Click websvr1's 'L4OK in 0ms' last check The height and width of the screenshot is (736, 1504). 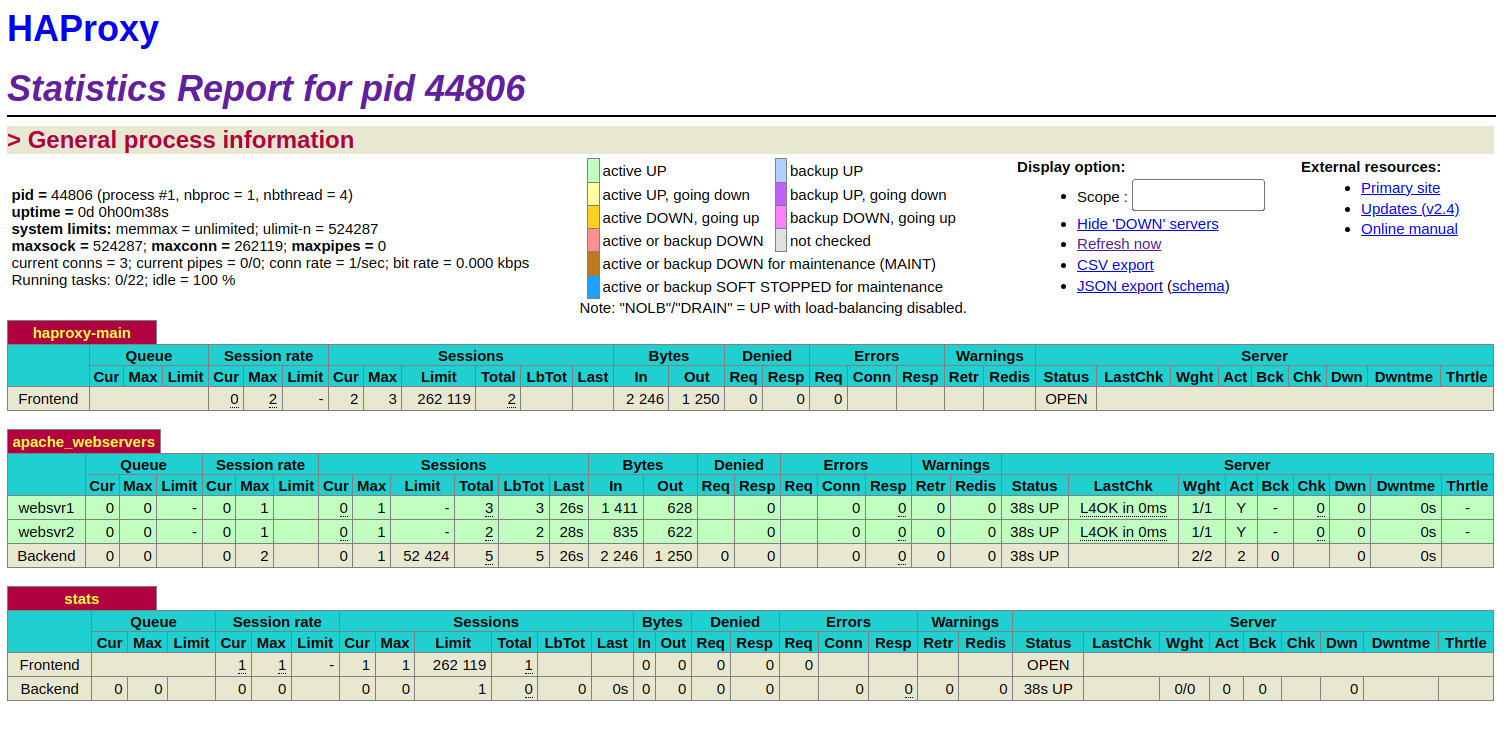pos(1123,508)
